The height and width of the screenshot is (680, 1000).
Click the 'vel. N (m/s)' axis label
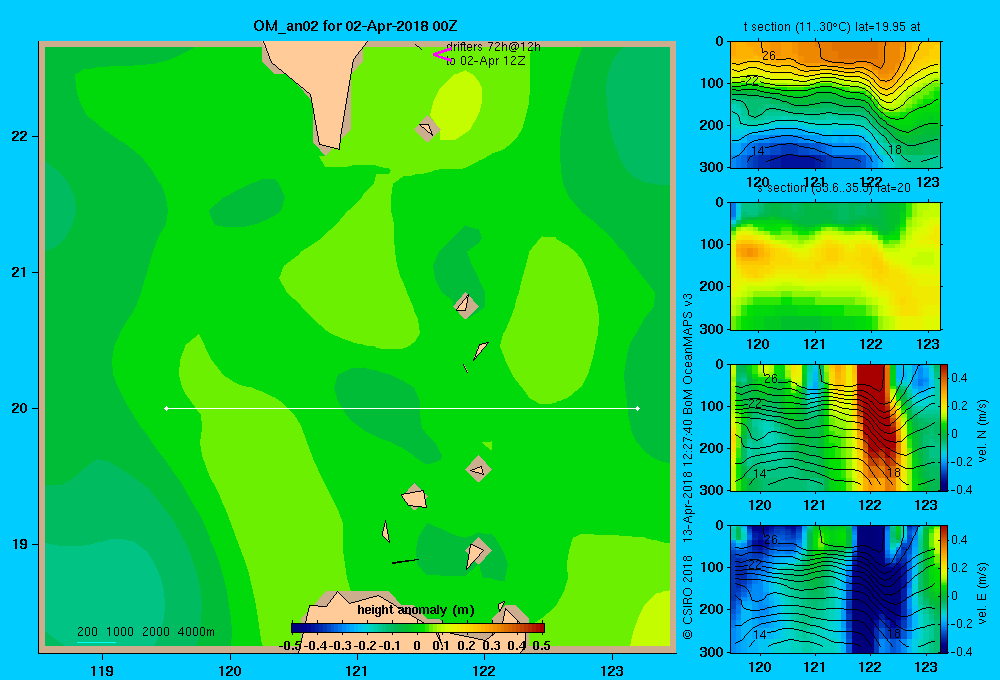[983, 431]
